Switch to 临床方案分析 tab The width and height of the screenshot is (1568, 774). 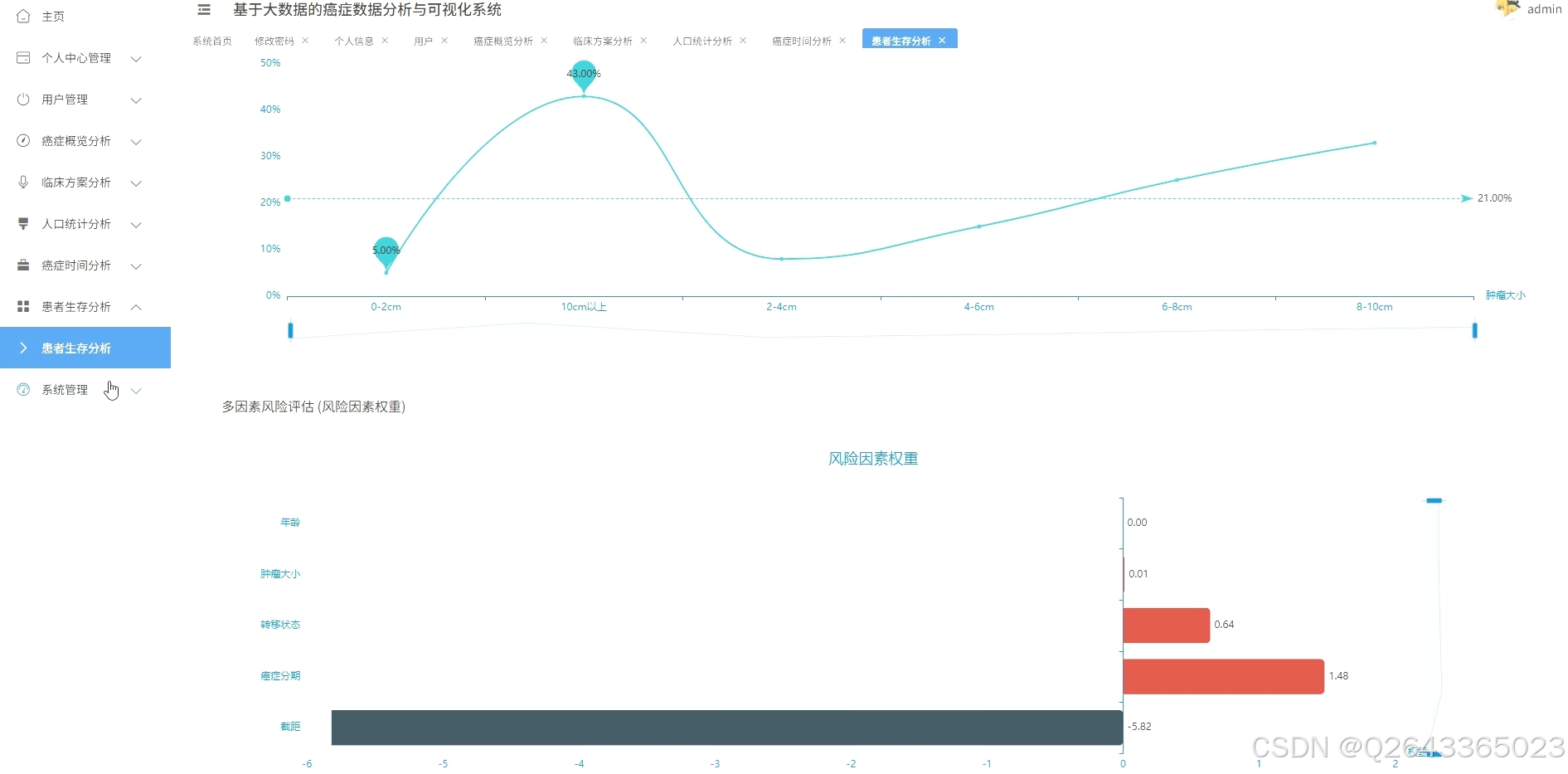(603, 41)
